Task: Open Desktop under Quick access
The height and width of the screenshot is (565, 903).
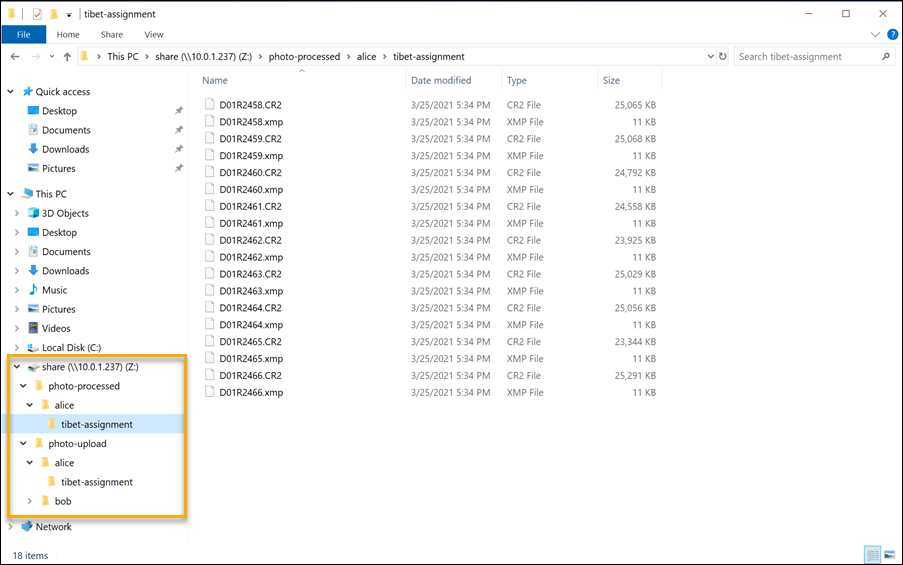Action: coord(59,111)
